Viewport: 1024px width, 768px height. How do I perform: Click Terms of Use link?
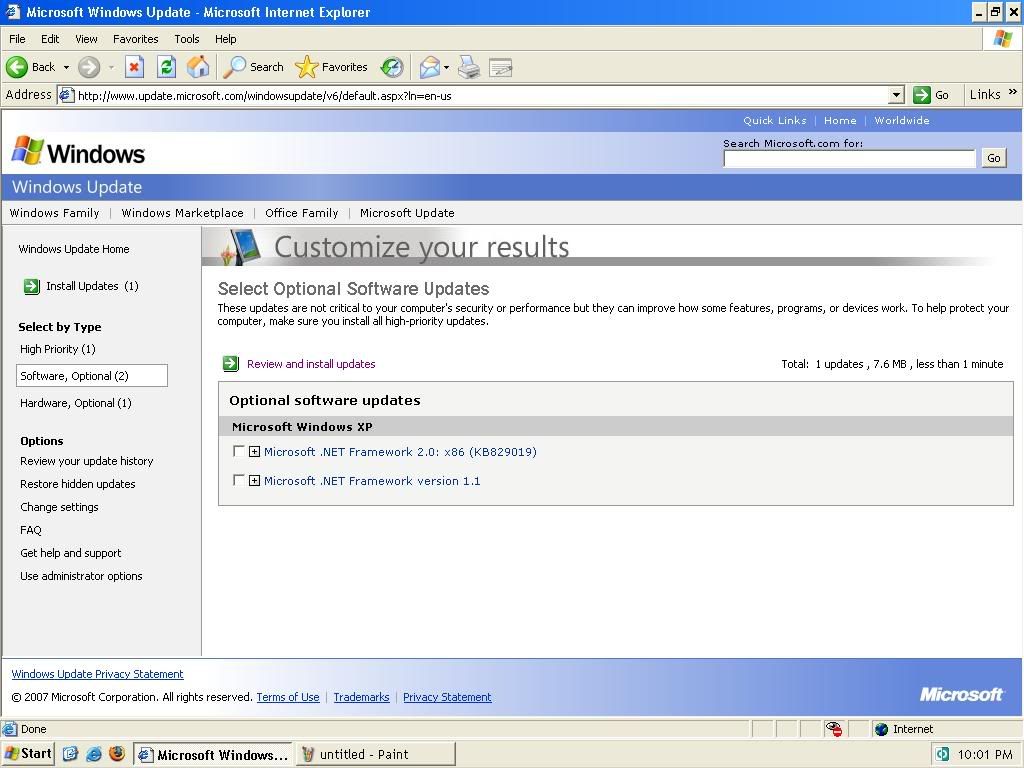point(288,697)
